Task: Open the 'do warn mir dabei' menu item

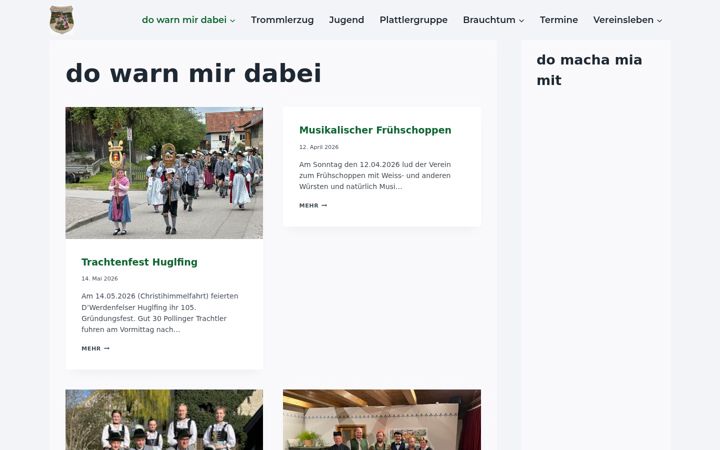Action: (x=184, y=20)
